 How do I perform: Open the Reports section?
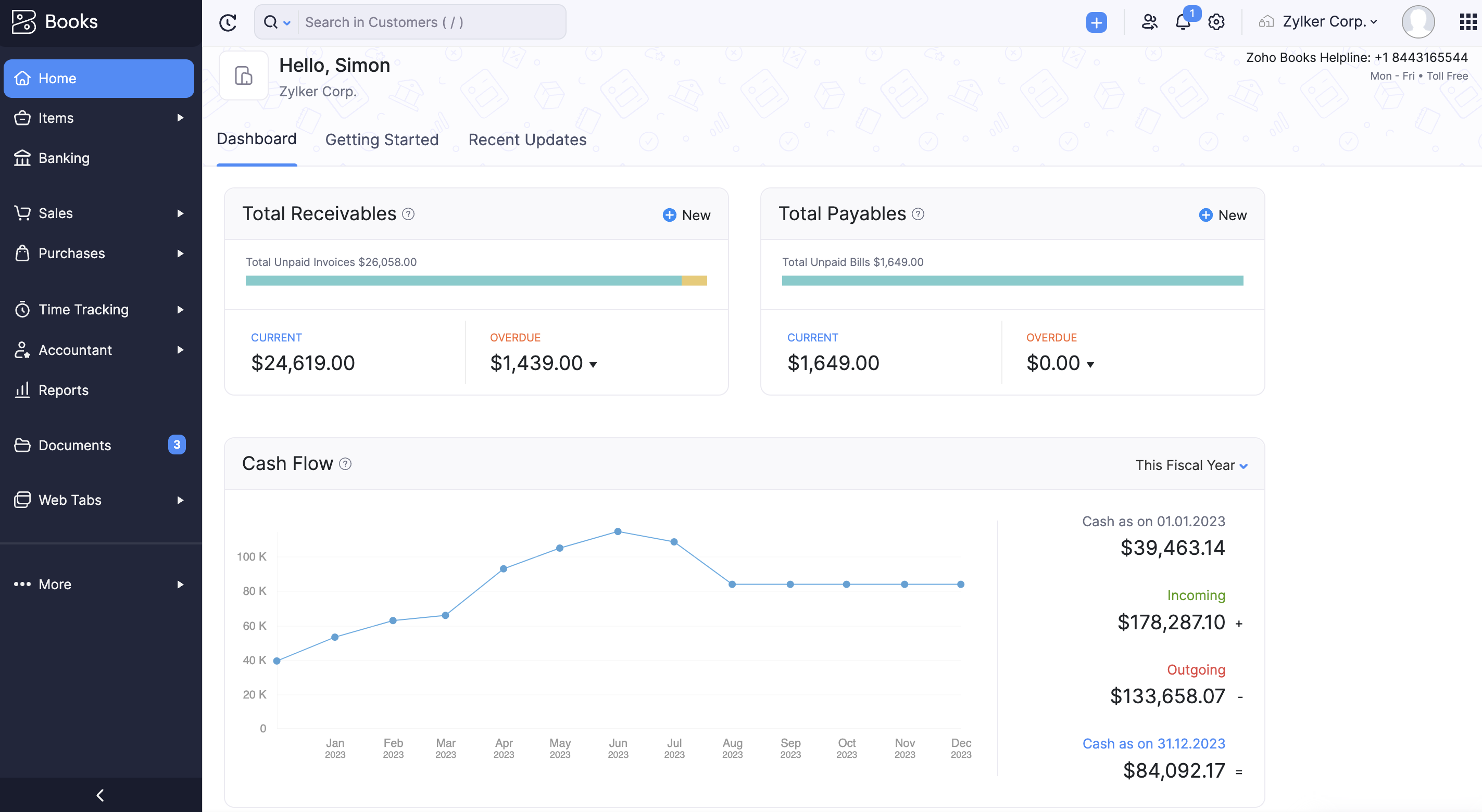(63, 390)
